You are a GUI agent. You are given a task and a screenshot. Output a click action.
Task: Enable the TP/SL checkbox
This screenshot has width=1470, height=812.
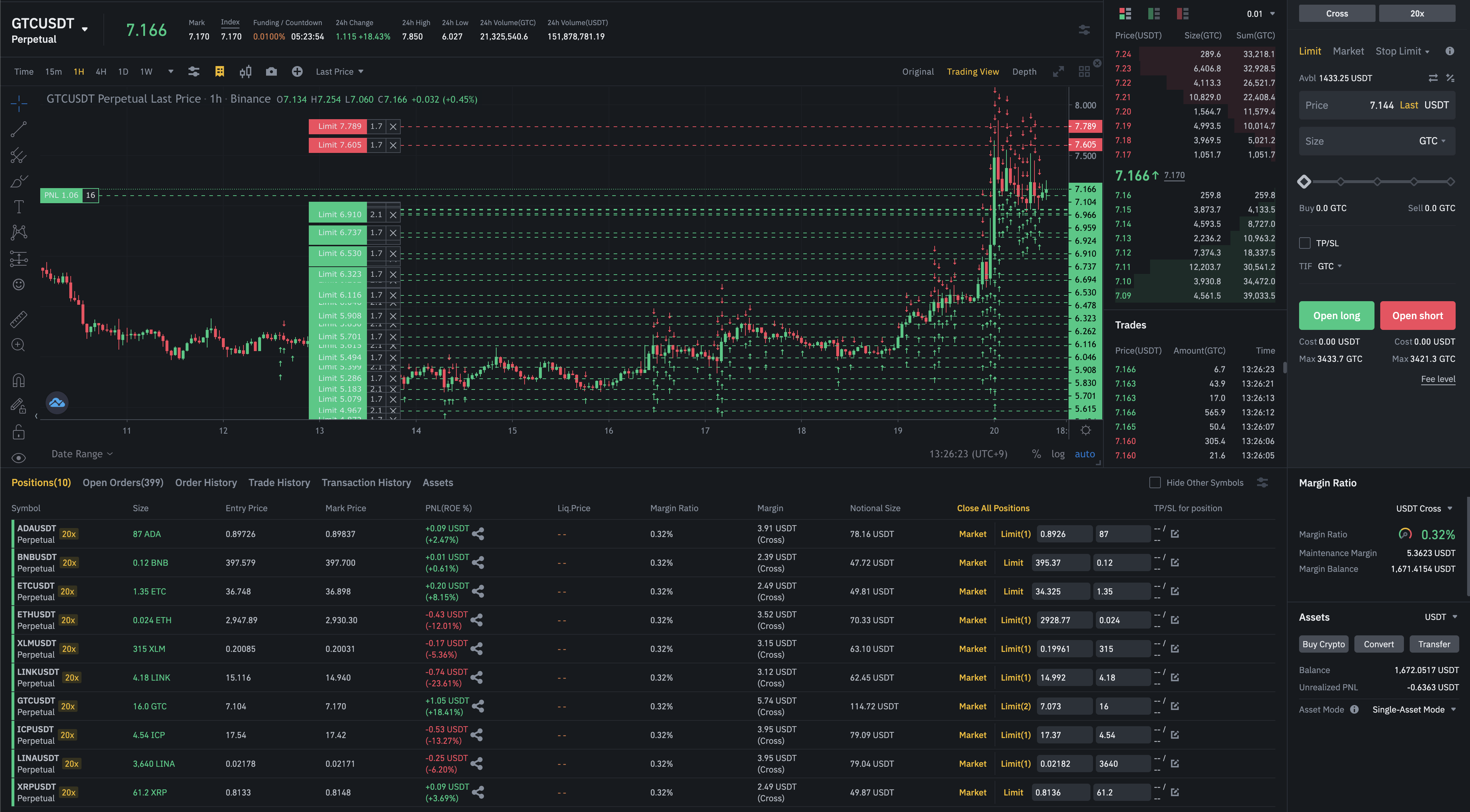1304,243
